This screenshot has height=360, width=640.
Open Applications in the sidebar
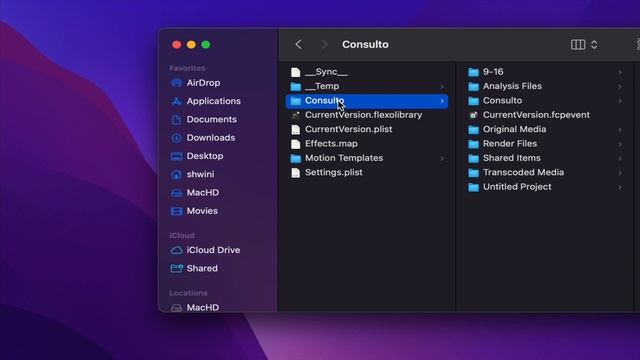pyautogui.click(x=206, y=101)
